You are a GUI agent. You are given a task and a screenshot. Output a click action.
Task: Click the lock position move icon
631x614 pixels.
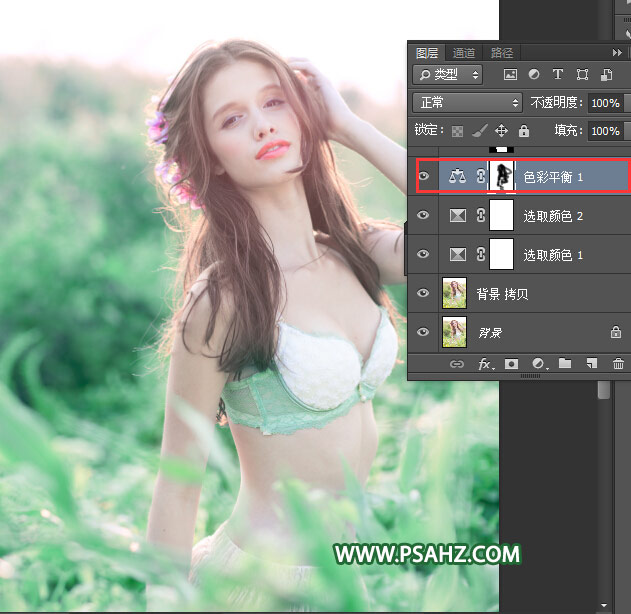click(x=502, y=131)
